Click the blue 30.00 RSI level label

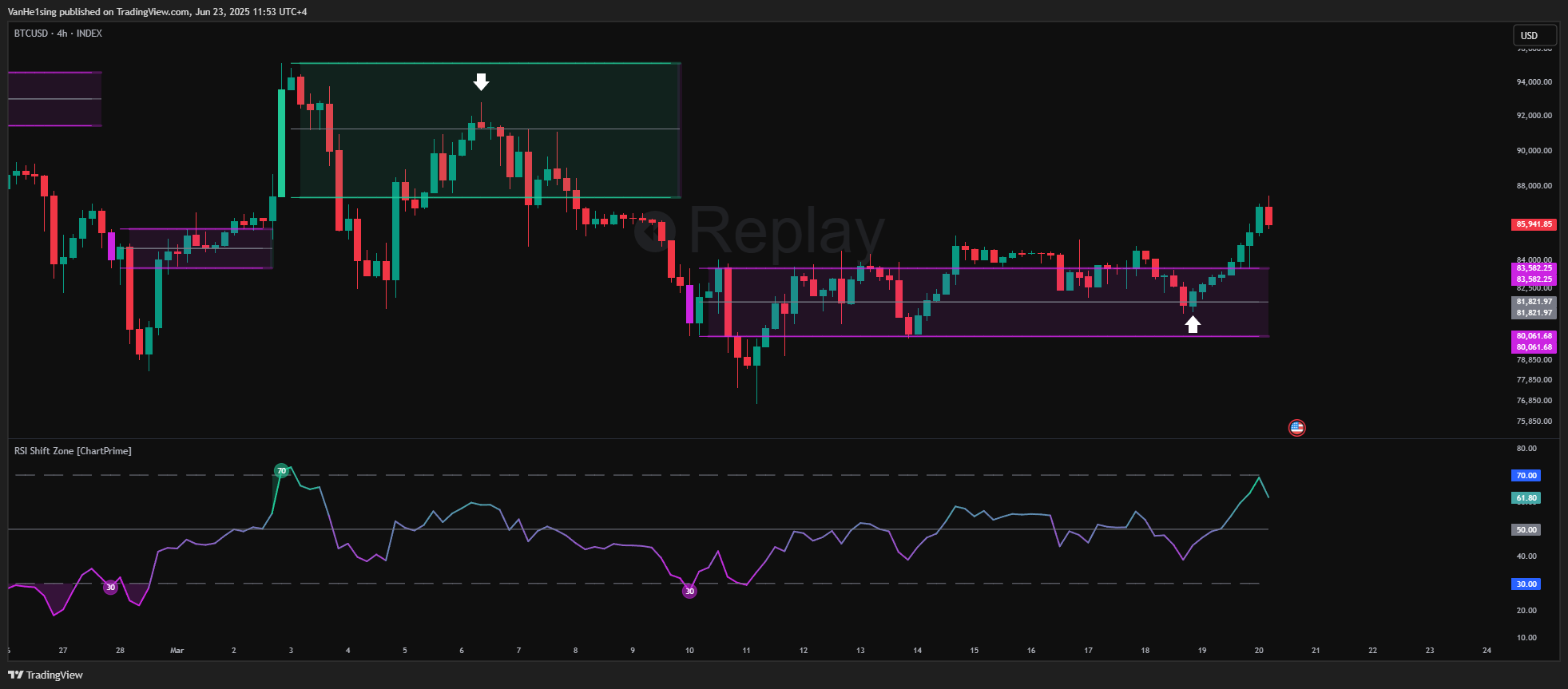(x=1526, y=584)
